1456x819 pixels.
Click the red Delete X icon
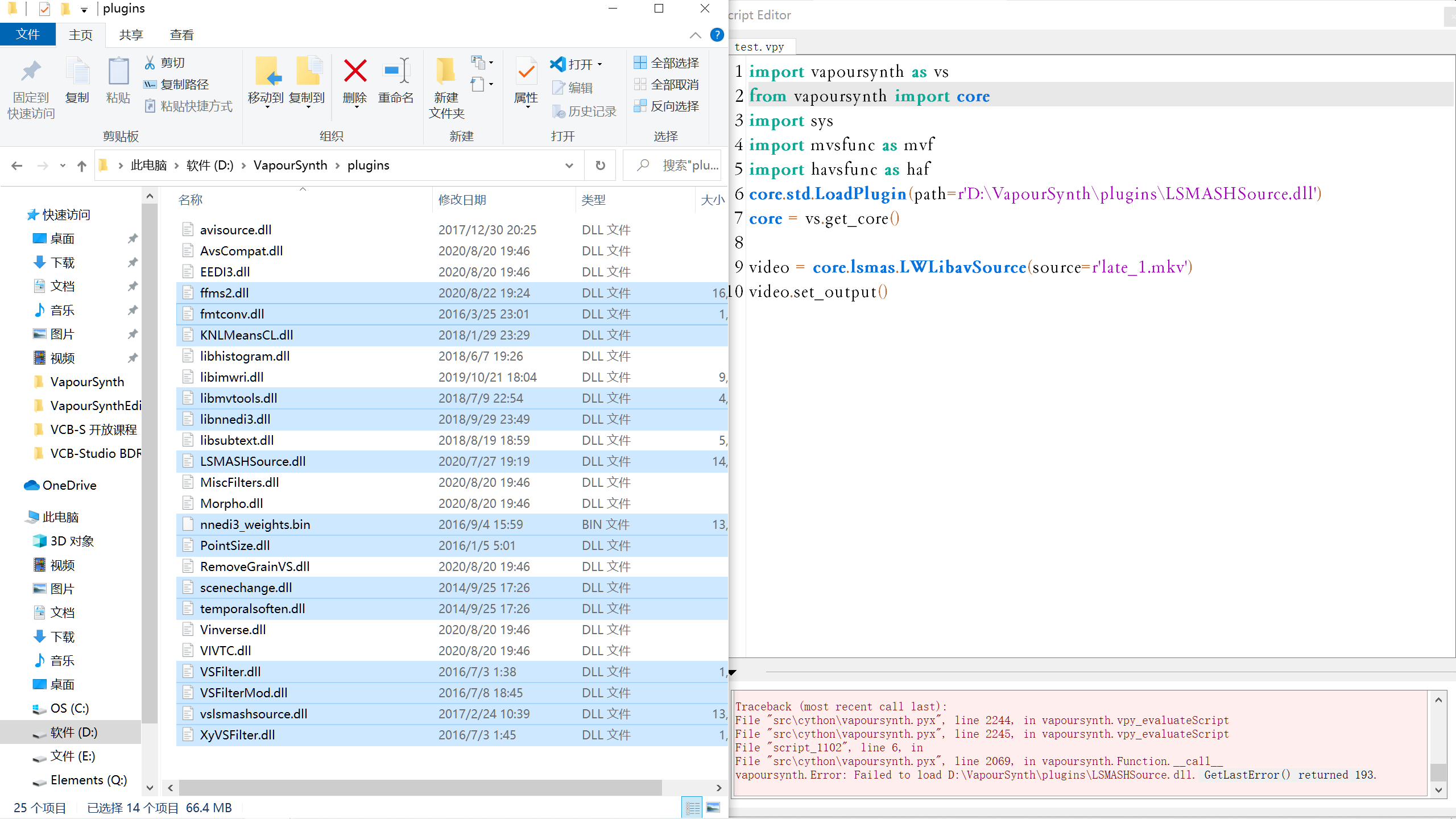coord(355,71)
